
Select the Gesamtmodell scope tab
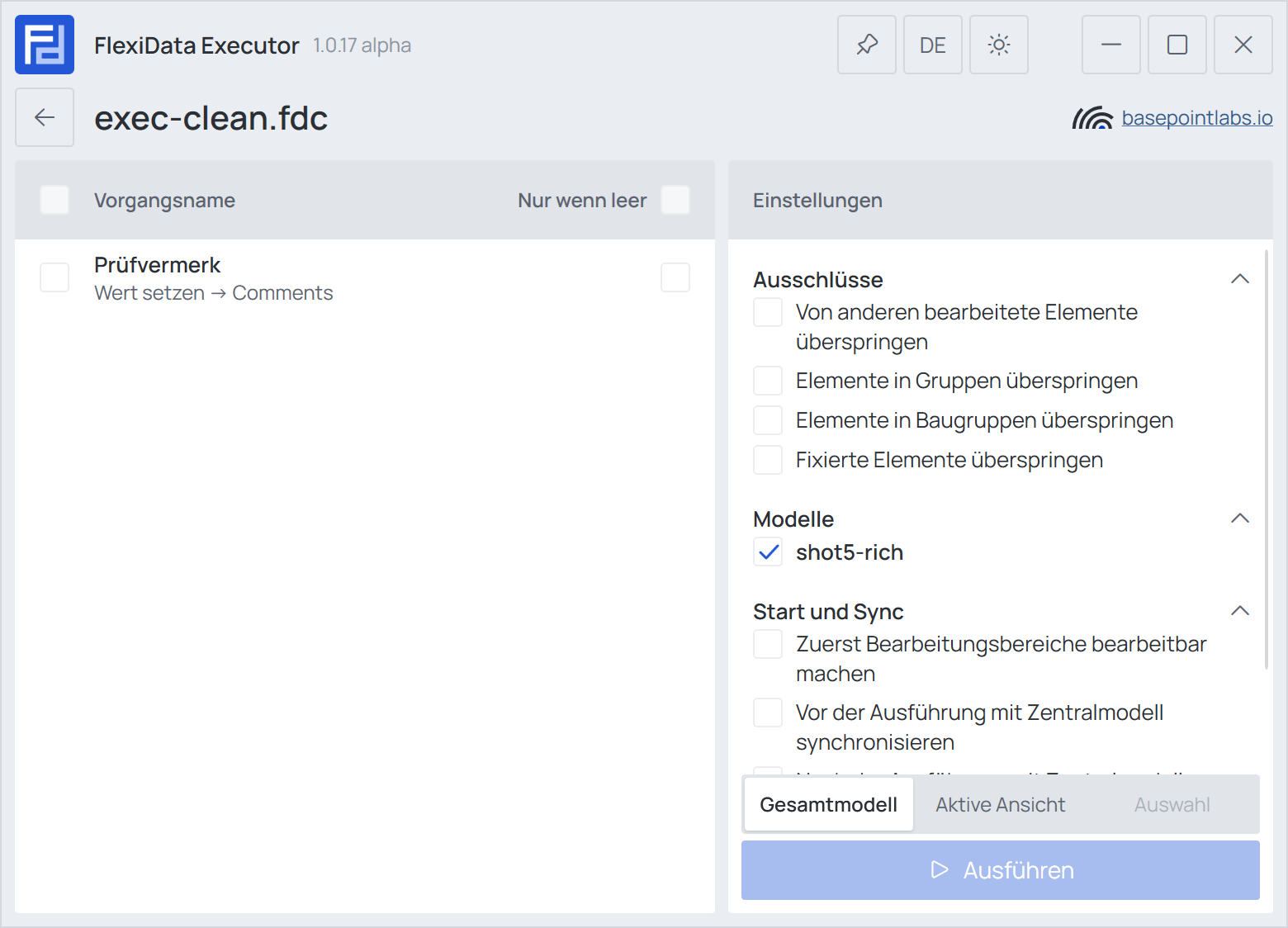click(829, 804)
